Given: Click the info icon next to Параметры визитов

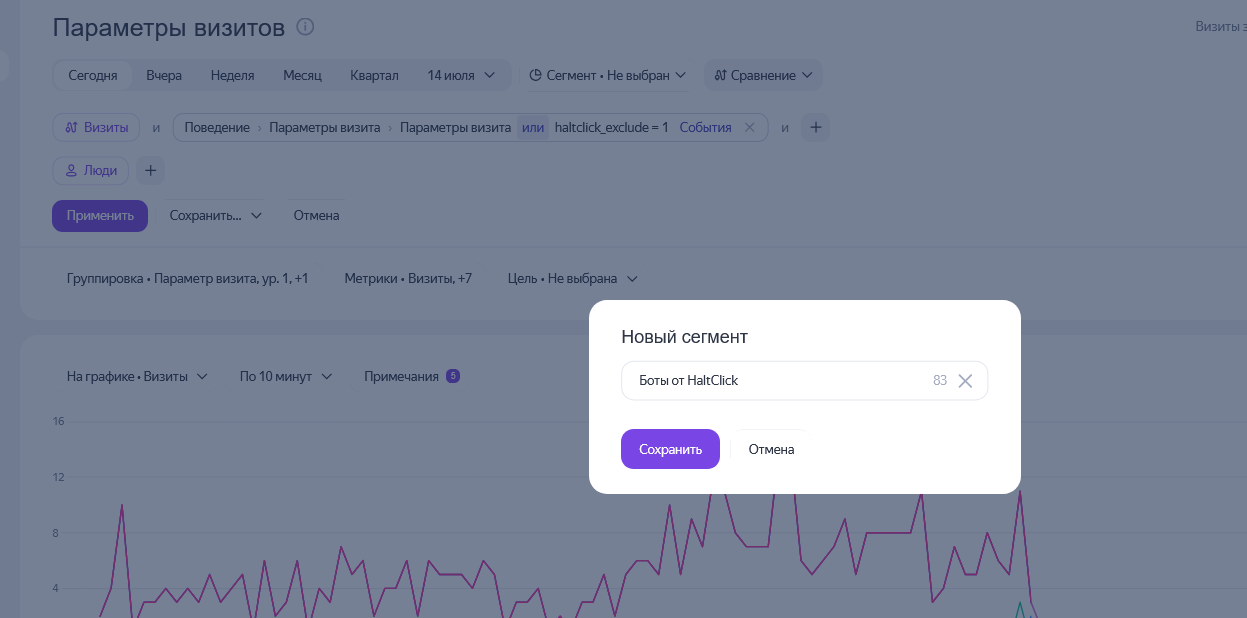Looking at the screenshot, I should (306, 27).
